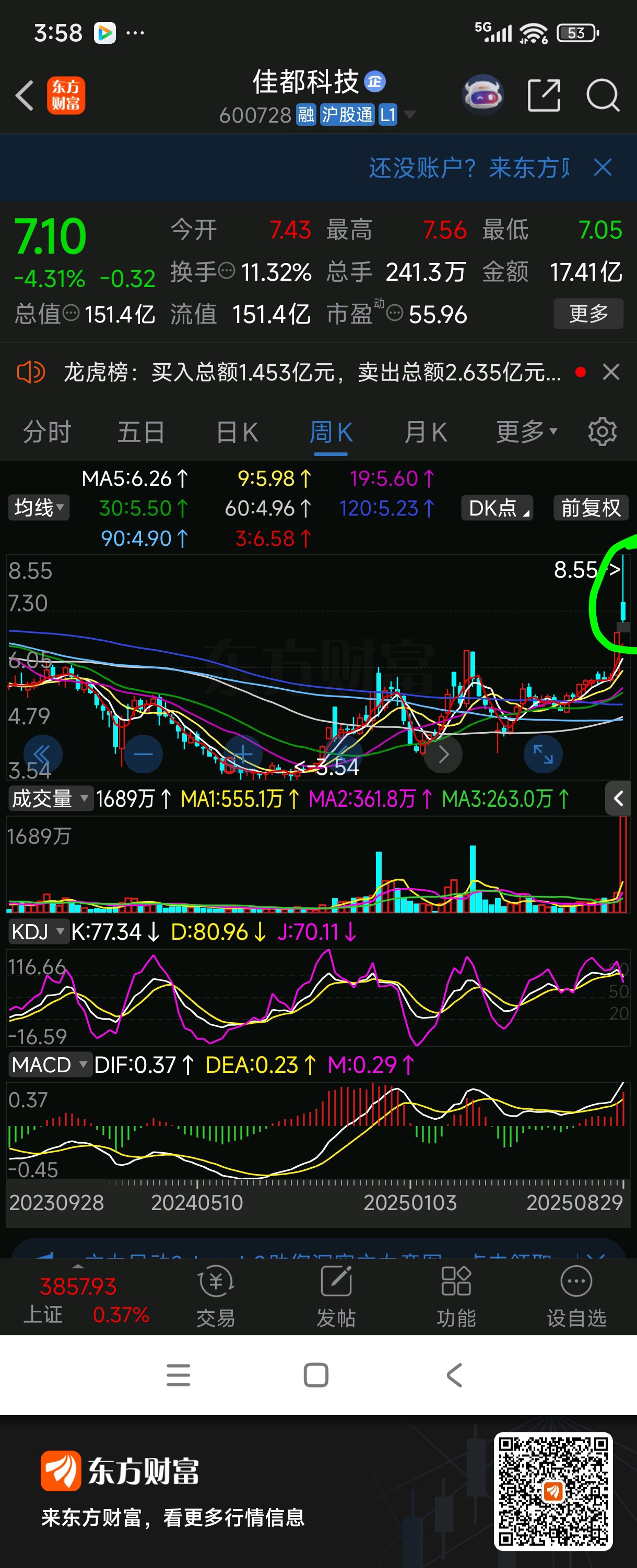Tap the date label 20250103 on axis

[x=410, y=1202]
